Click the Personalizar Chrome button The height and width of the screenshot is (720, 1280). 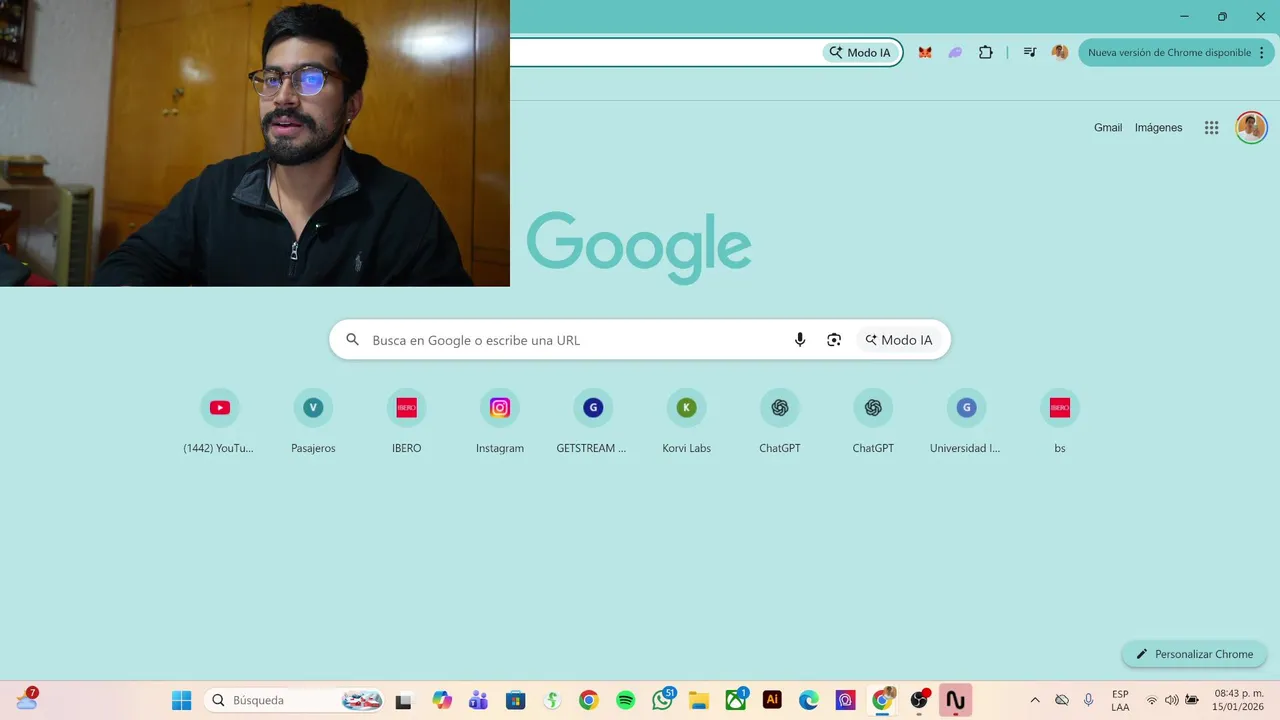[1194, 654]
